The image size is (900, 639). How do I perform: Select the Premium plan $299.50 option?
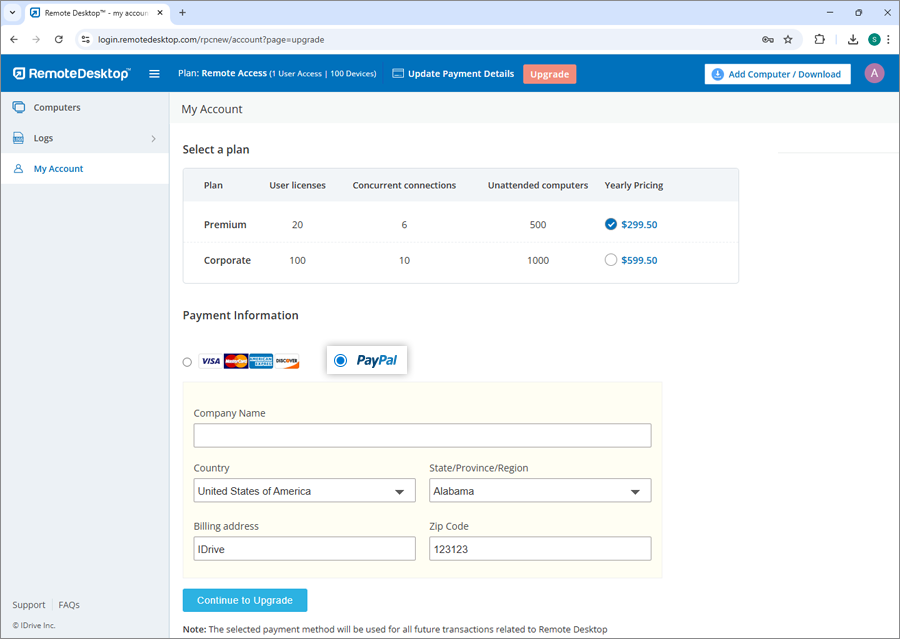click(611, 225)
